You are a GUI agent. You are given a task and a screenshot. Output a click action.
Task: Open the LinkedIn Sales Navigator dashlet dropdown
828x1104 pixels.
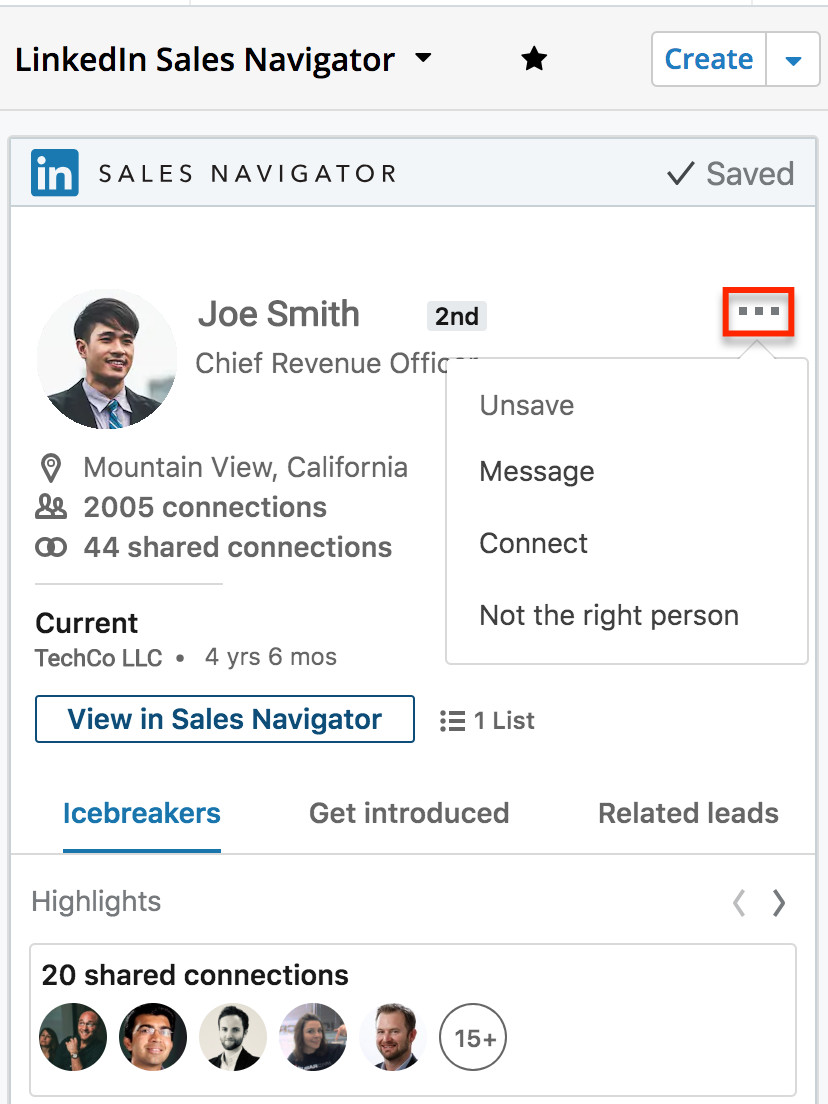tap(423, 58)
